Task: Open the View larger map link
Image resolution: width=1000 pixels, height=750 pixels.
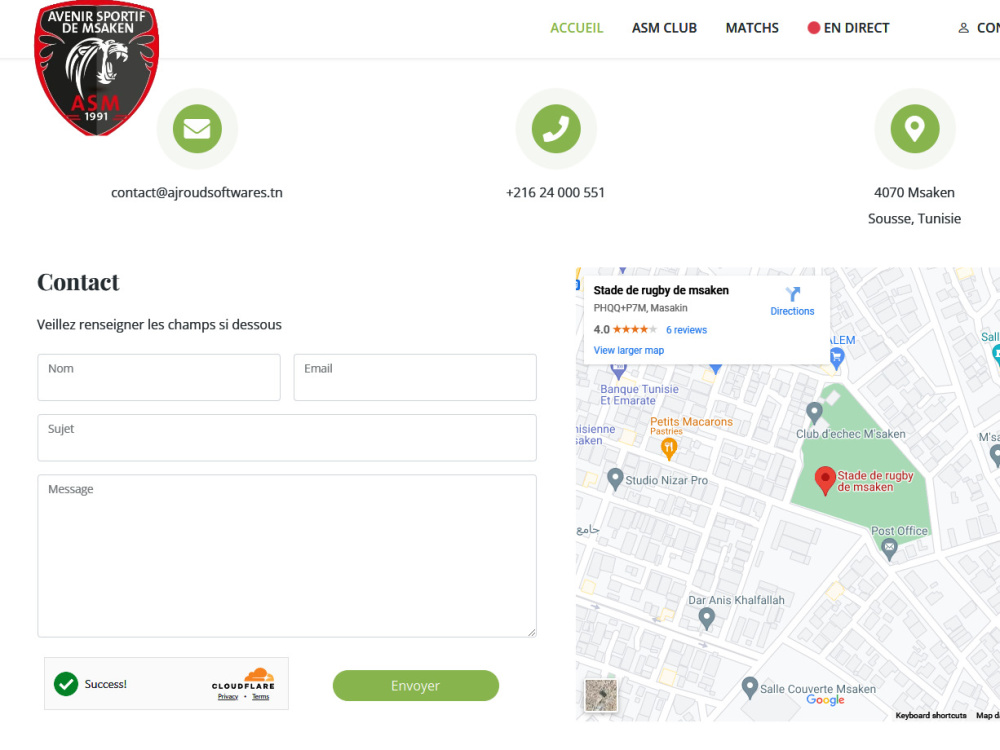Action: click(x=629, y=350)
